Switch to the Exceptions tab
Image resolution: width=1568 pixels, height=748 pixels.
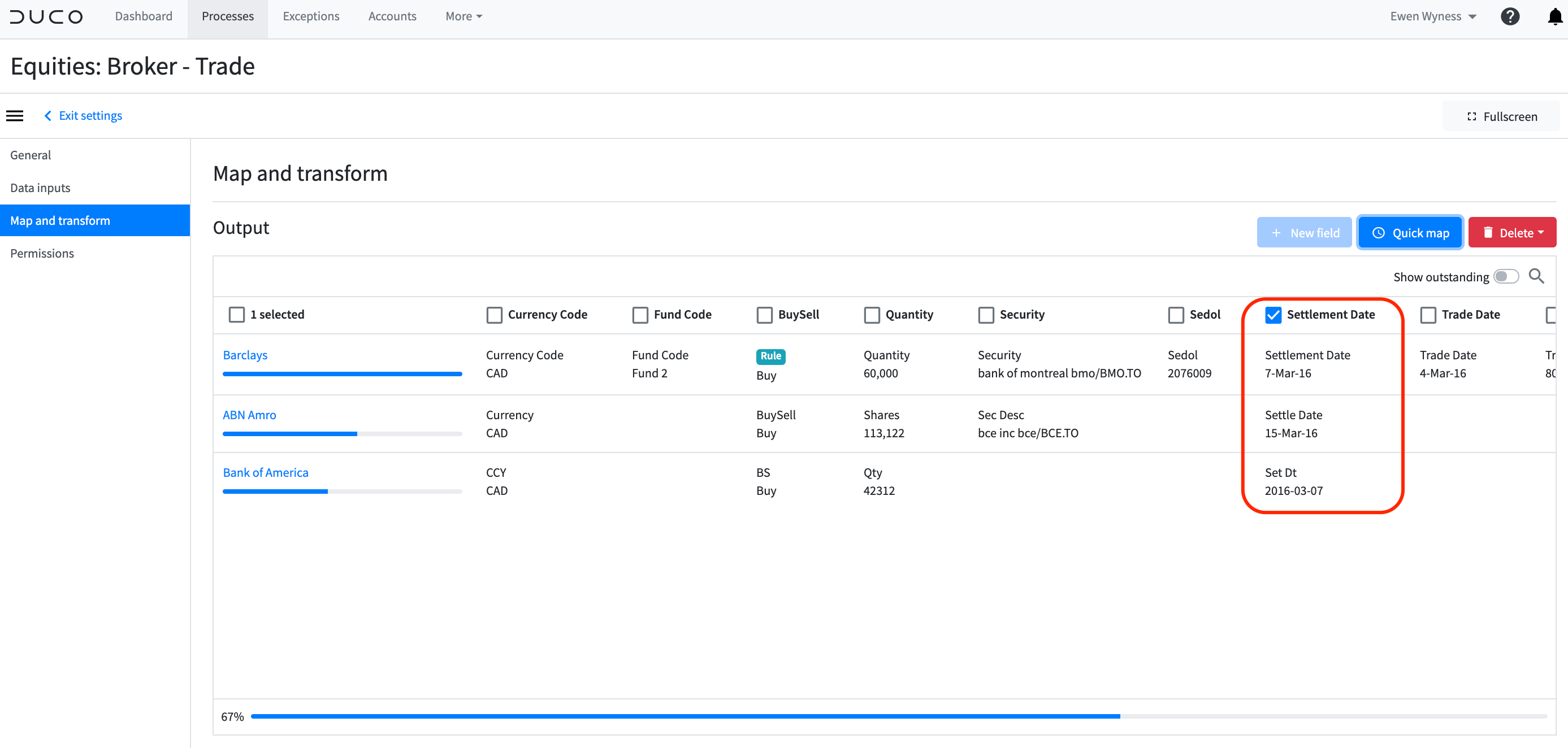click(x=311, y=16)
